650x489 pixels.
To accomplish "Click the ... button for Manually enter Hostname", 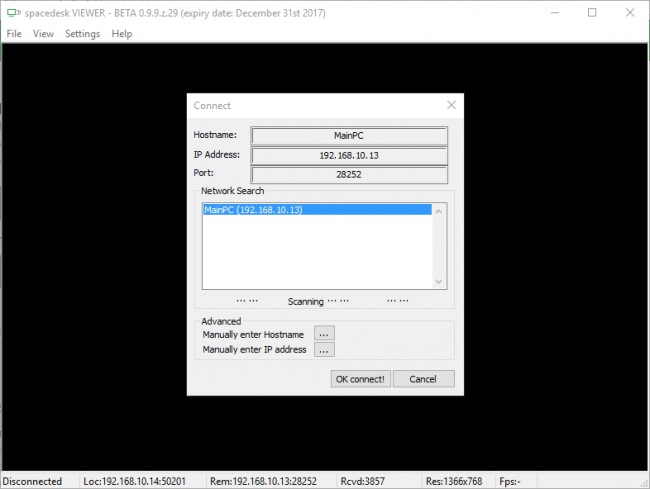I will 324,334.
